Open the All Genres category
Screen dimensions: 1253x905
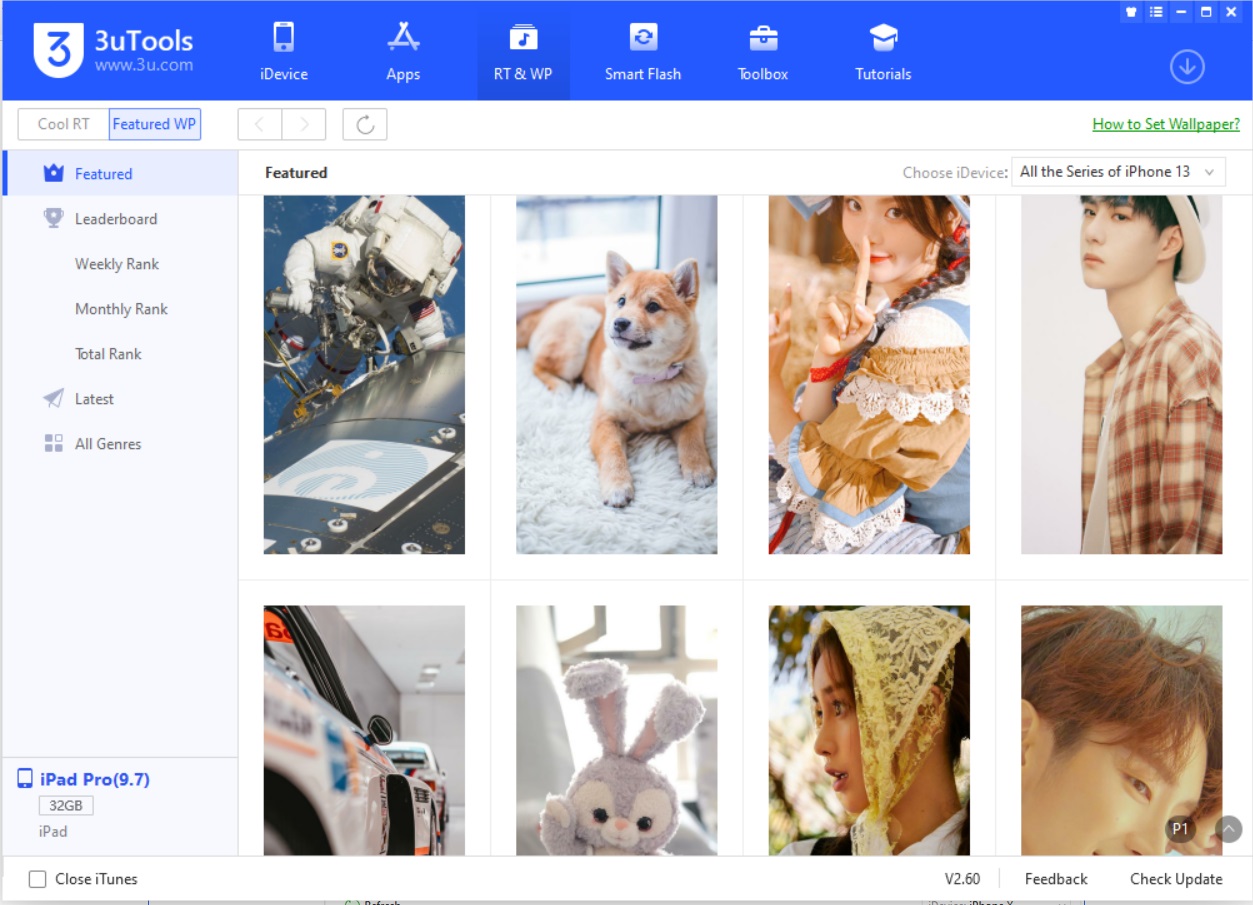point(108,444)
